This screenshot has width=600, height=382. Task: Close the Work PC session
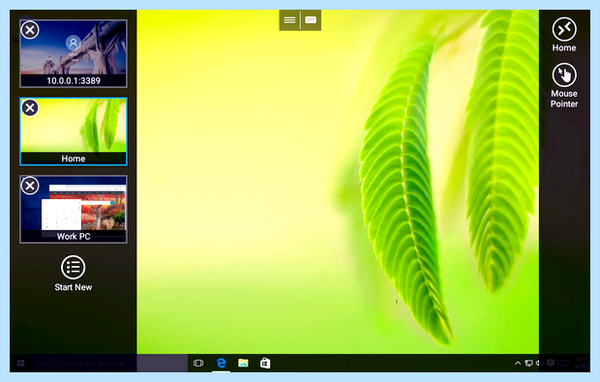30,186
